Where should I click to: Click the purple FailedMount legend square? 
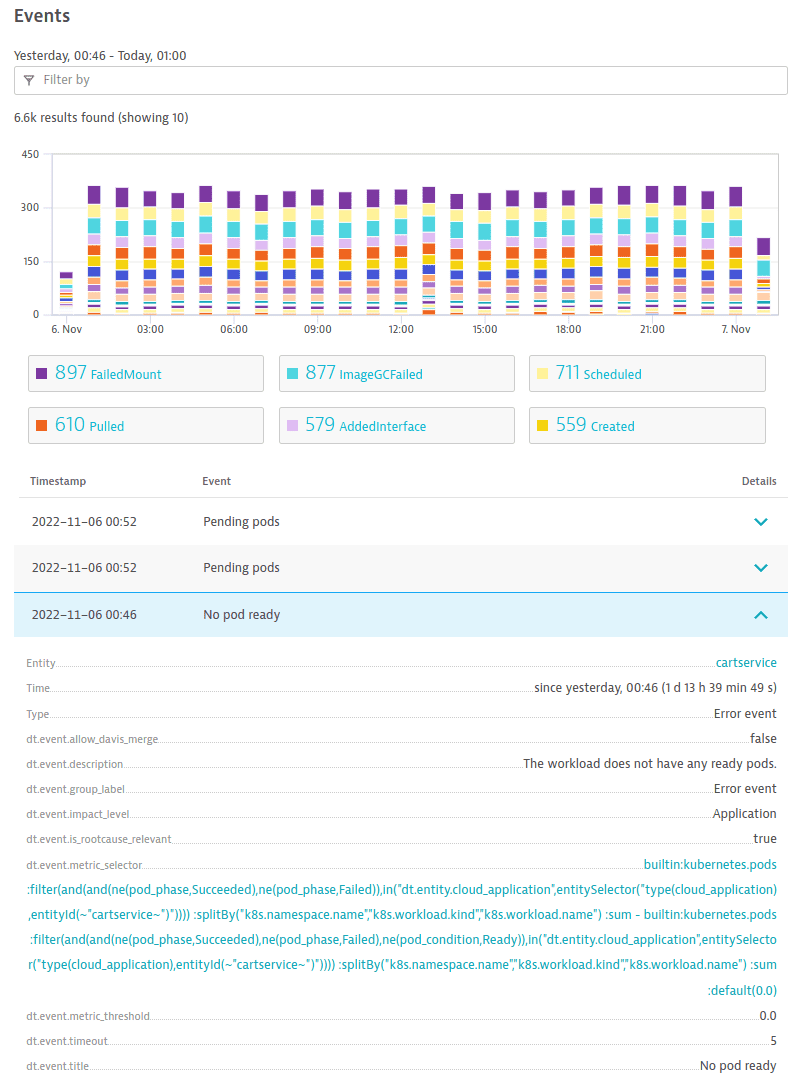tap(42, 374)
